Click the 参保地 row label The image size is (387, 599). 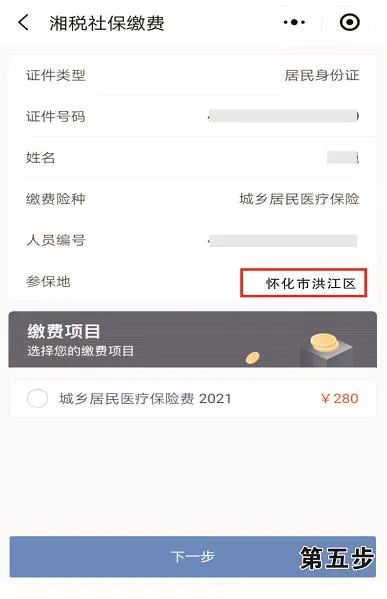click(48, 282)
